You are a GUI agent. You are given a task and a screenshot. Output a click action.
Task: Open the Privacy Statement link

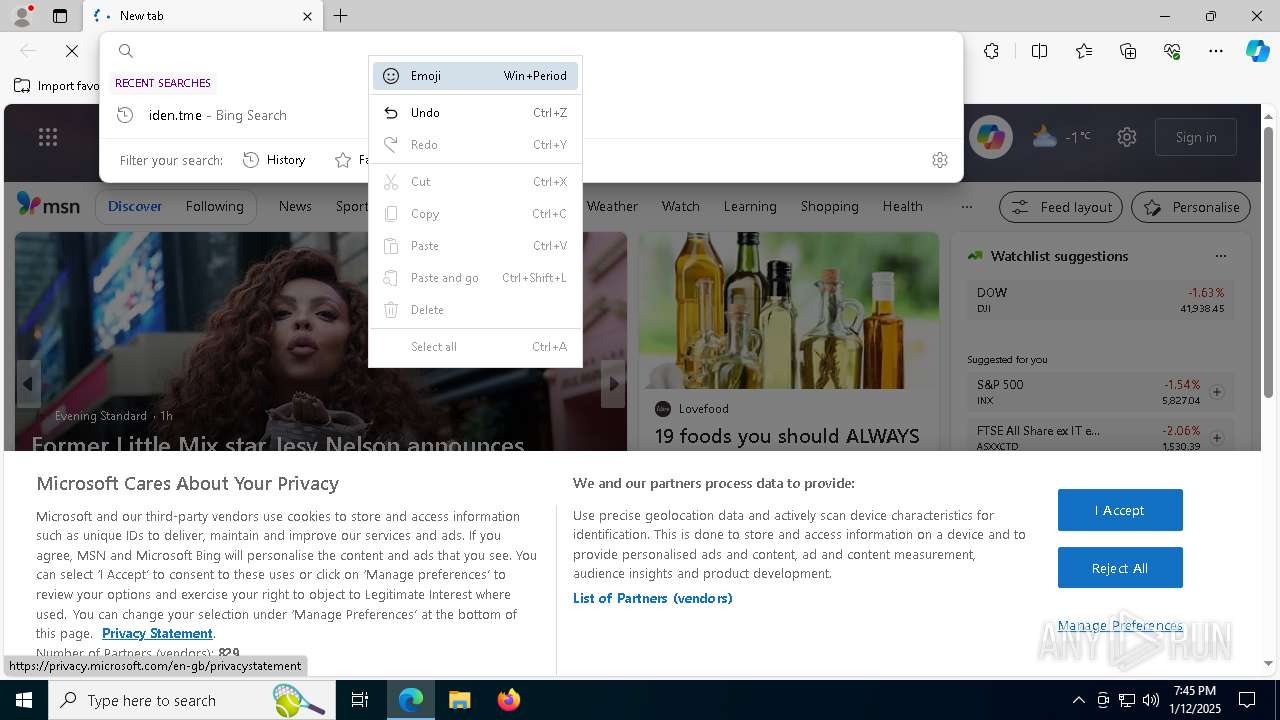point(157,633)
